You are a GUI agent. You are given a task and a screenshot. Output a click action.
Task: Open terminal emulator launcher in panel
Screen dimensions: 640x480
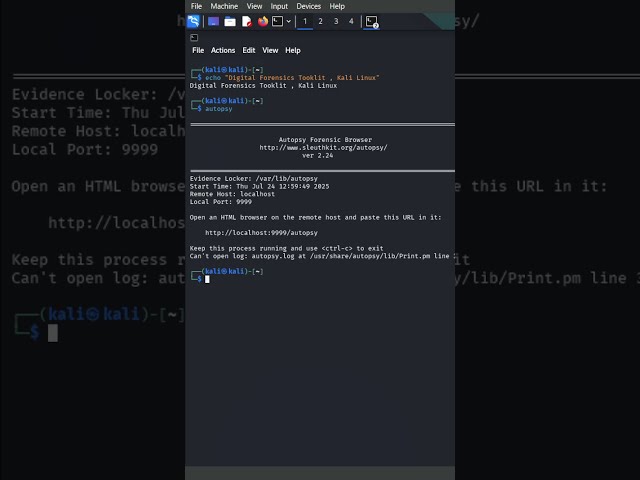point(278,21)
